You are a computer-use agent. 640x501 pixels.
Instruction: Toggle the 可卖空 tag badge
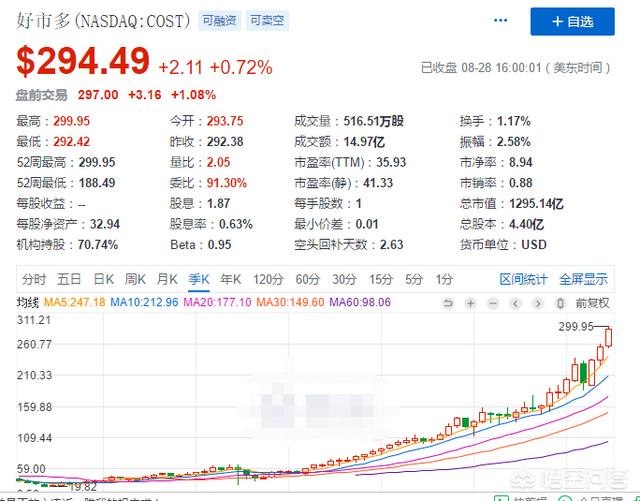pos(267,21)
